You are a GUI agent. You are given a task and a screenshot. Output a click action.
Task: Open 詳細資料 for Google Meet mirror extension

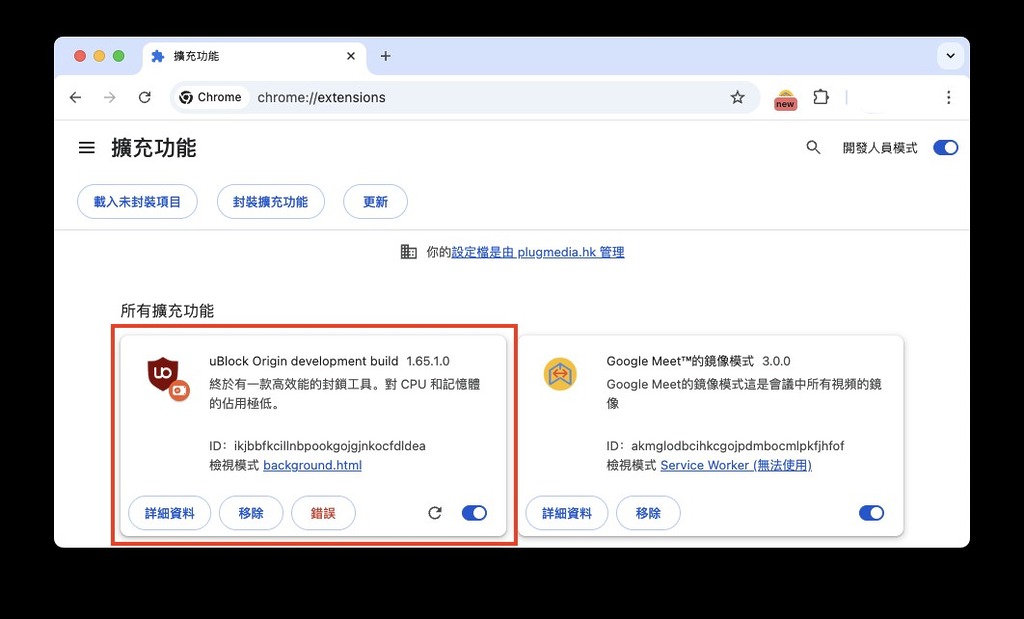coord(567,513)
